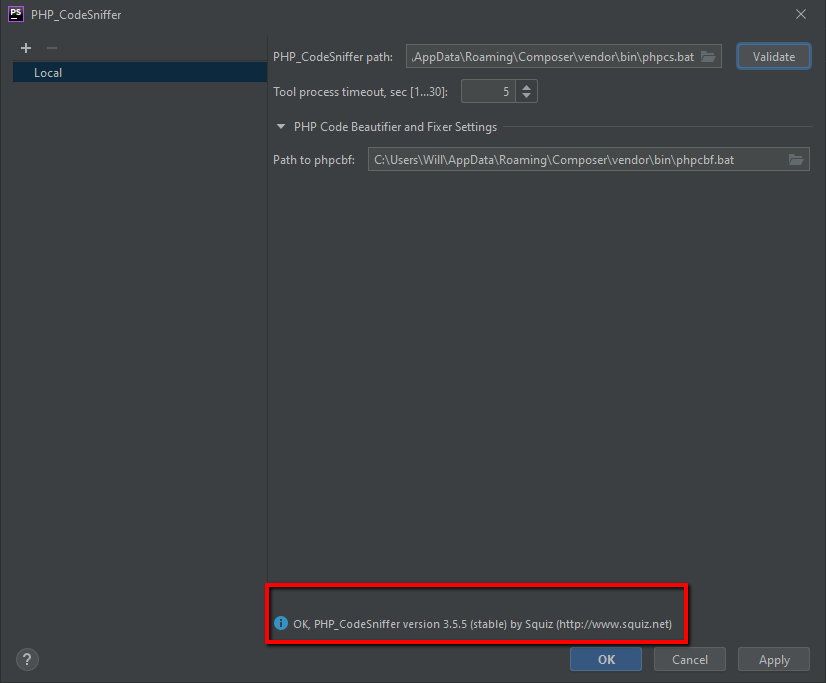Click the PHP_CodeSniffer version 3.5.5 message
826x683 pixels.
[x=483, y=624]
